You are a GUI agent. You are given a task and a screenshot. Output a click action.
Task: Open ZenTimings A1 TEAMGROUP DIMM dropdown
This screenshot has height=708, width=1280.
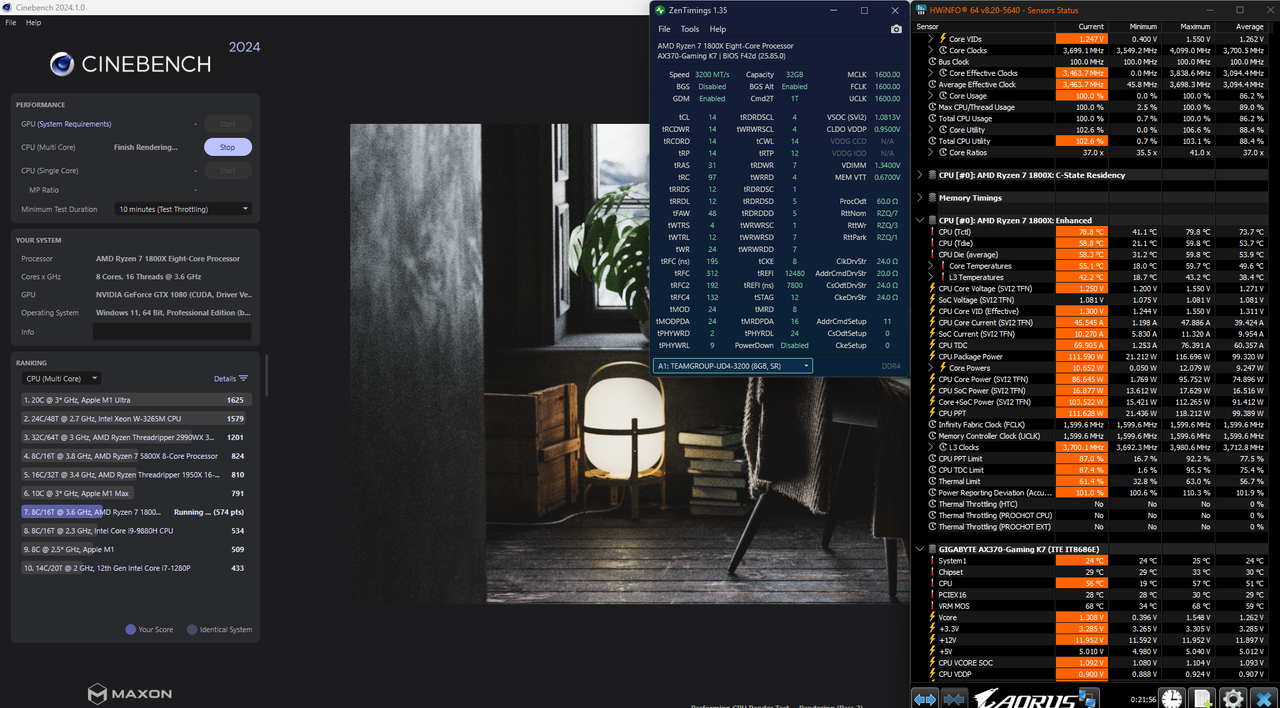732,366
